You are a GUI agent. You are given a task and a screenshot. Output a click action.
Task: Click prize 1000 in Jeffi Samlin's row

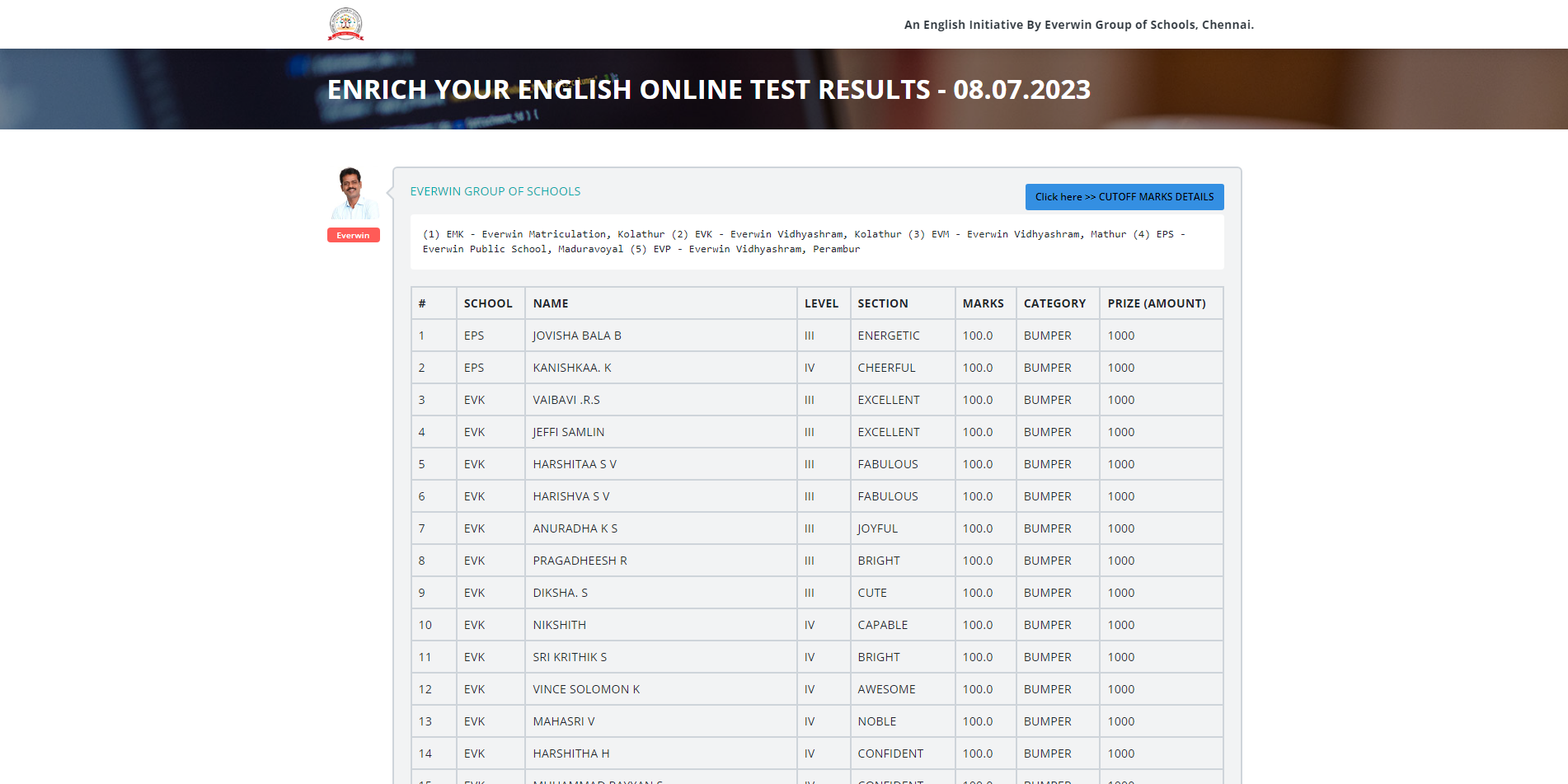tap(1121, 432)
